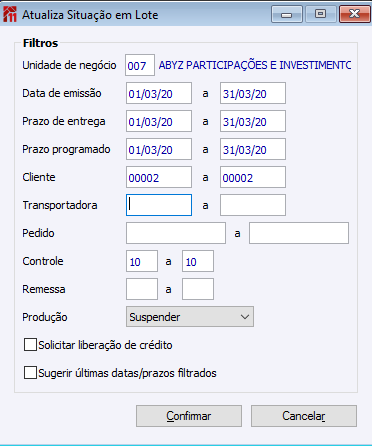Select the Pedido ending field
Viewport: 372px width, 446px height.
click(x=299, y=233)
